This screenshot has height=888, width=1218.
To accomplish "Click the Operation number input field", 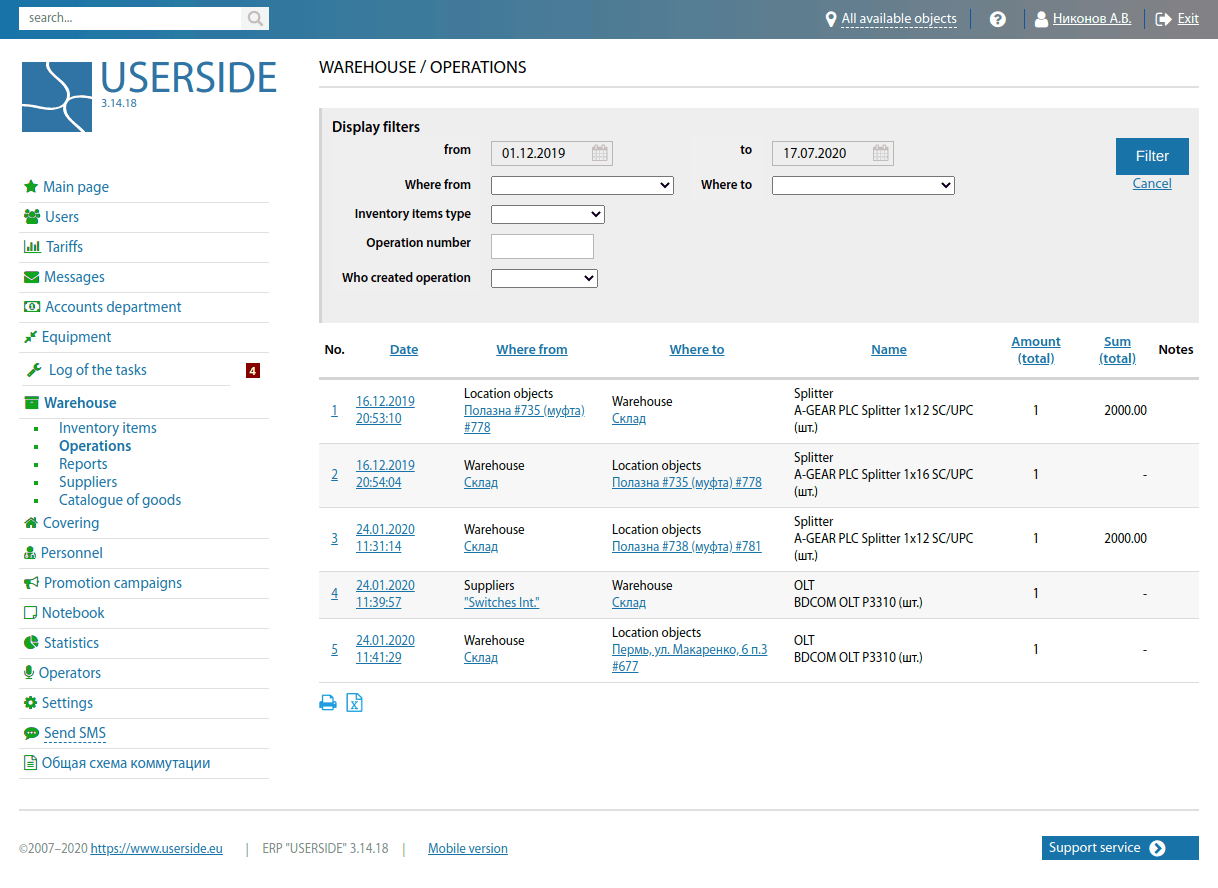I will pyautogui.click(x=542, y=246).
